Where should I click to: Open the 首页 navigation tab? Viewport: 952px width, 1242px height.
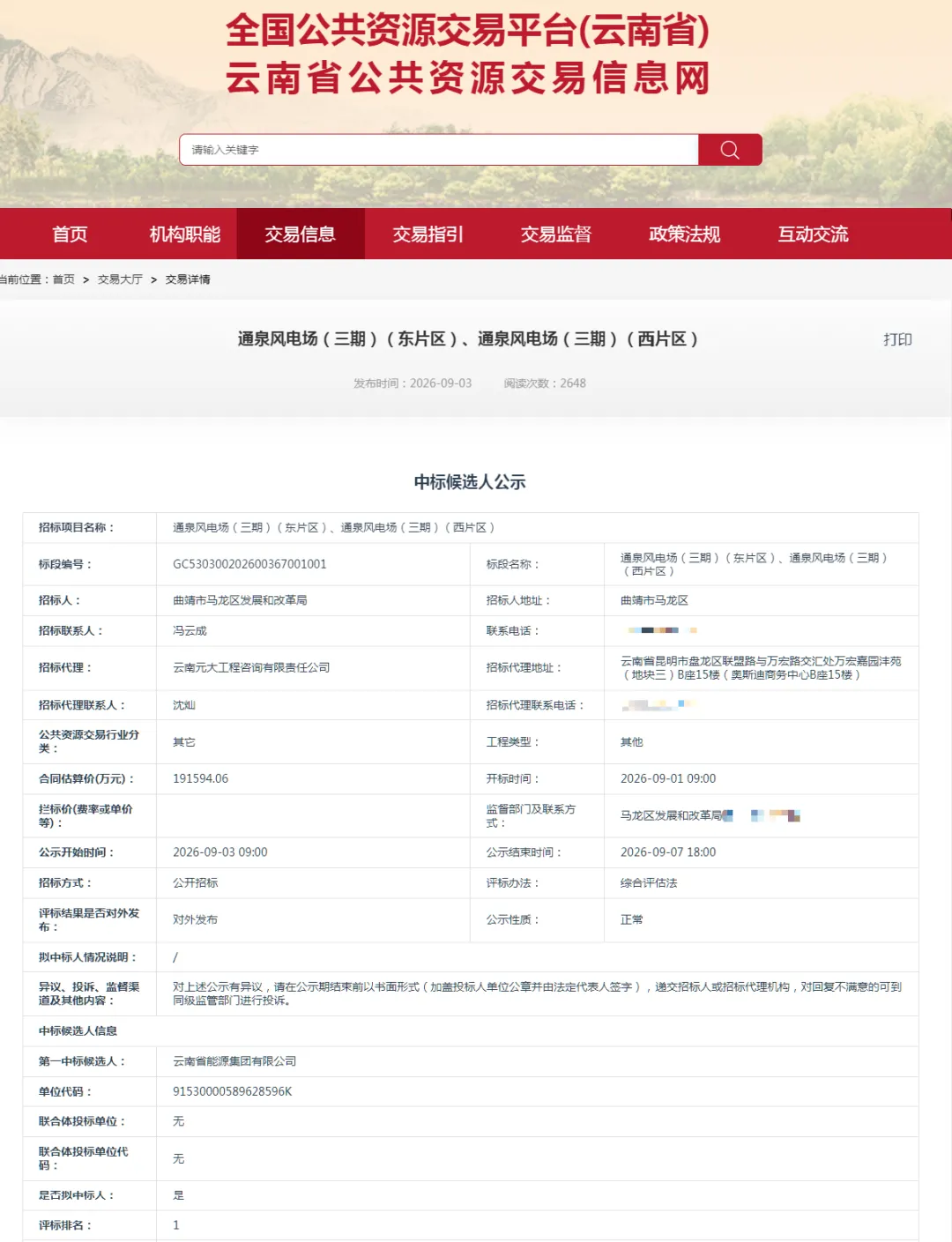70,234
